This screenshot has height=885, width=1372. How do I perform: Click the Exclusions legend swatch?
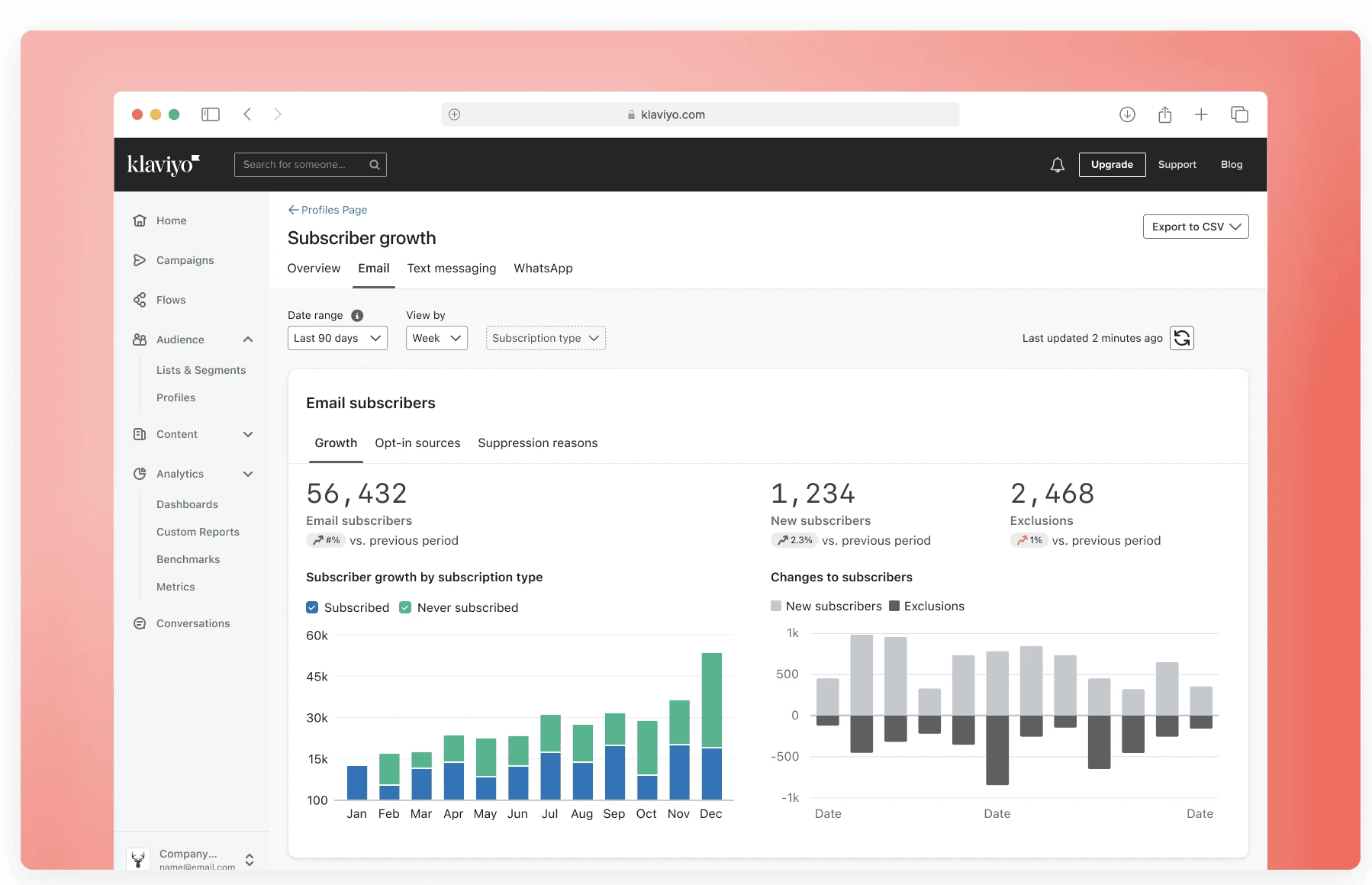point(894,606)
